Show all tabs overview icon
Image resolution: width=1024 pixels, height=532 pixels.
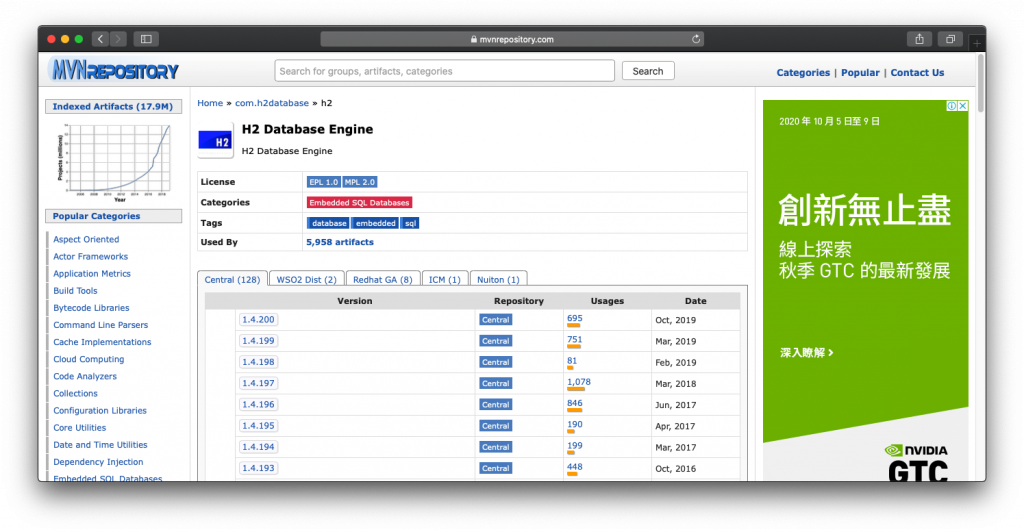tap(950, 39)
